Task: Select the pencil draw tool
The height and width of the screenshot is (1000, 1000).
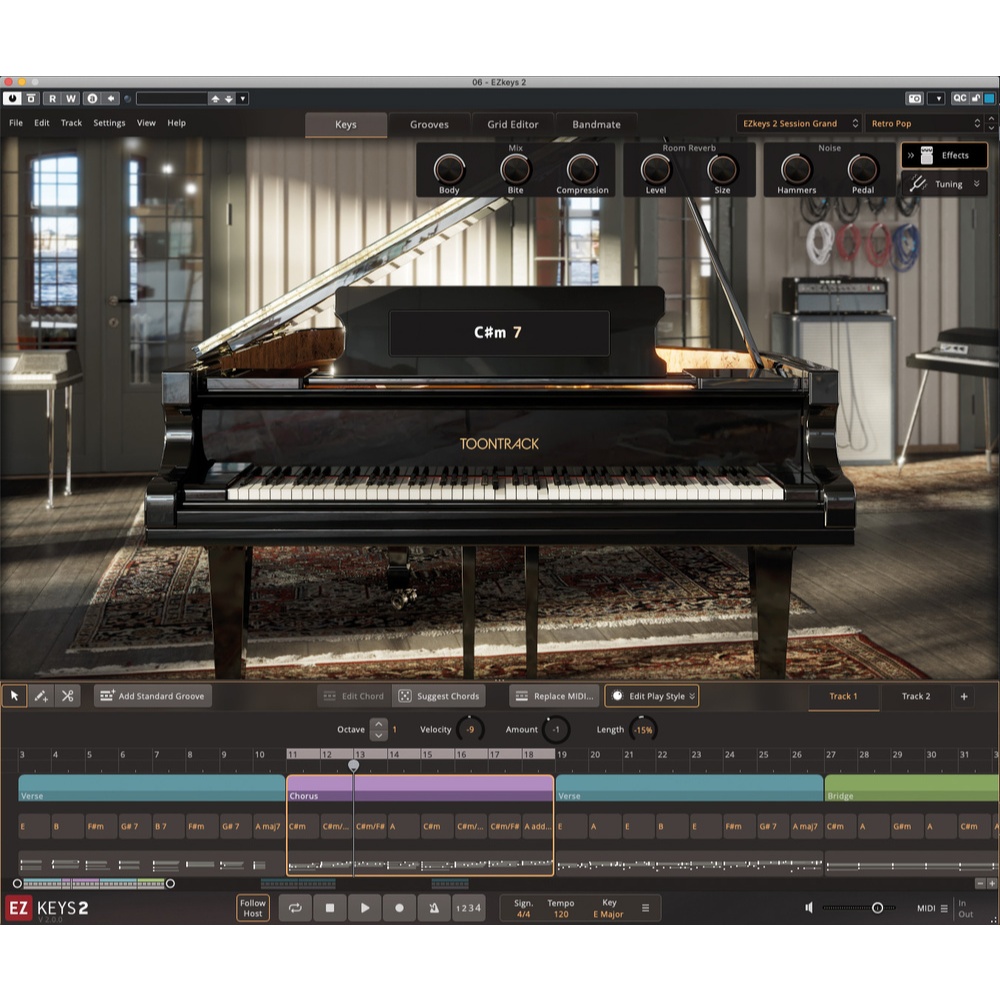Action: coord(41,696)
